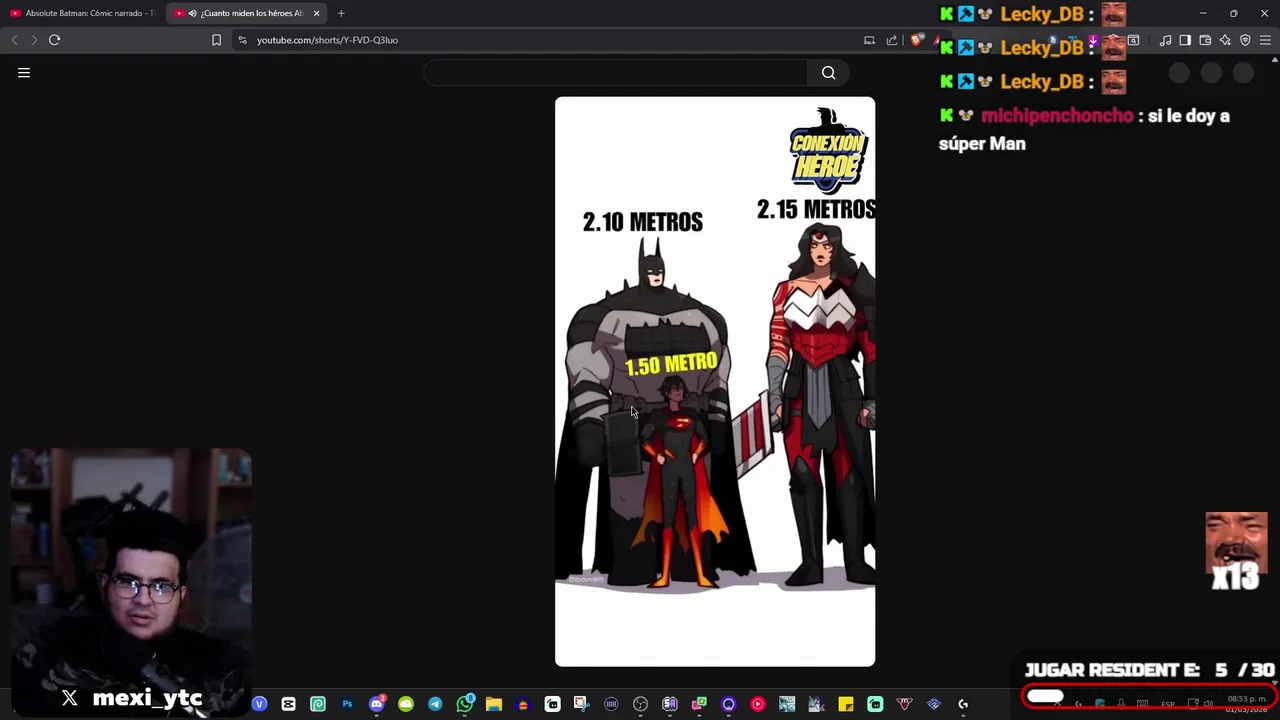Click the Conexión Héroe logo in video
The width and height of the screenshot is (1280, 720).
[828, 151]
